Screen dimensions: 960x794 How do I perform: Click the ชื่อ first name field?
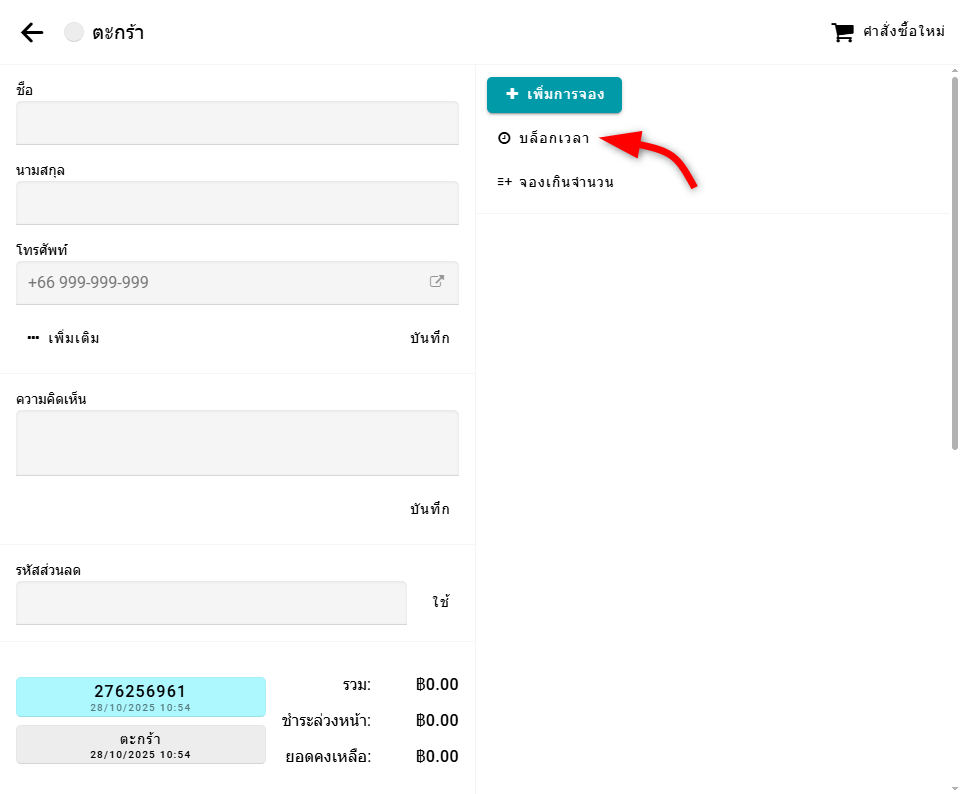237,123
